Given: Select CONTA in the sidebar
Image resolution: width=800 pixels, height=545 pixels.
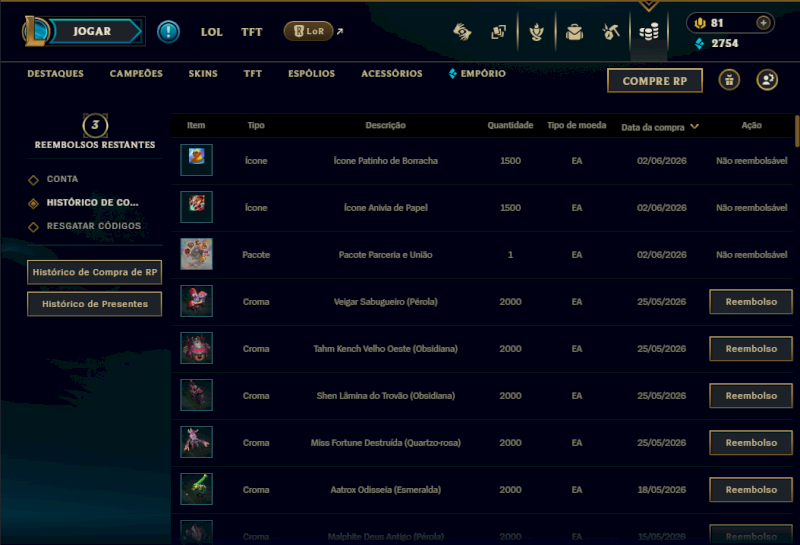Looking at the screenshot, I should 62,179.
